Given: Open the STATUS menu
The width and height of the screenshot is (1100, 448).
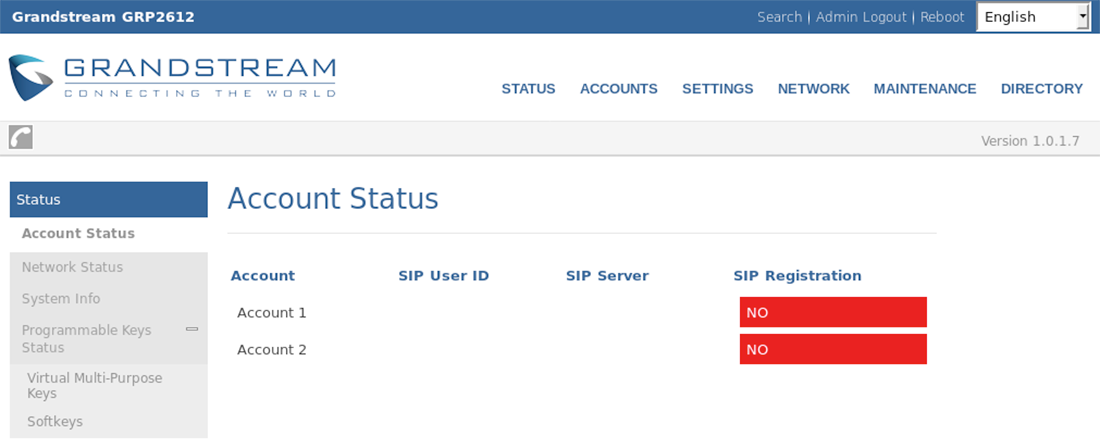Looking at the screenshot, I should (528, 89).
